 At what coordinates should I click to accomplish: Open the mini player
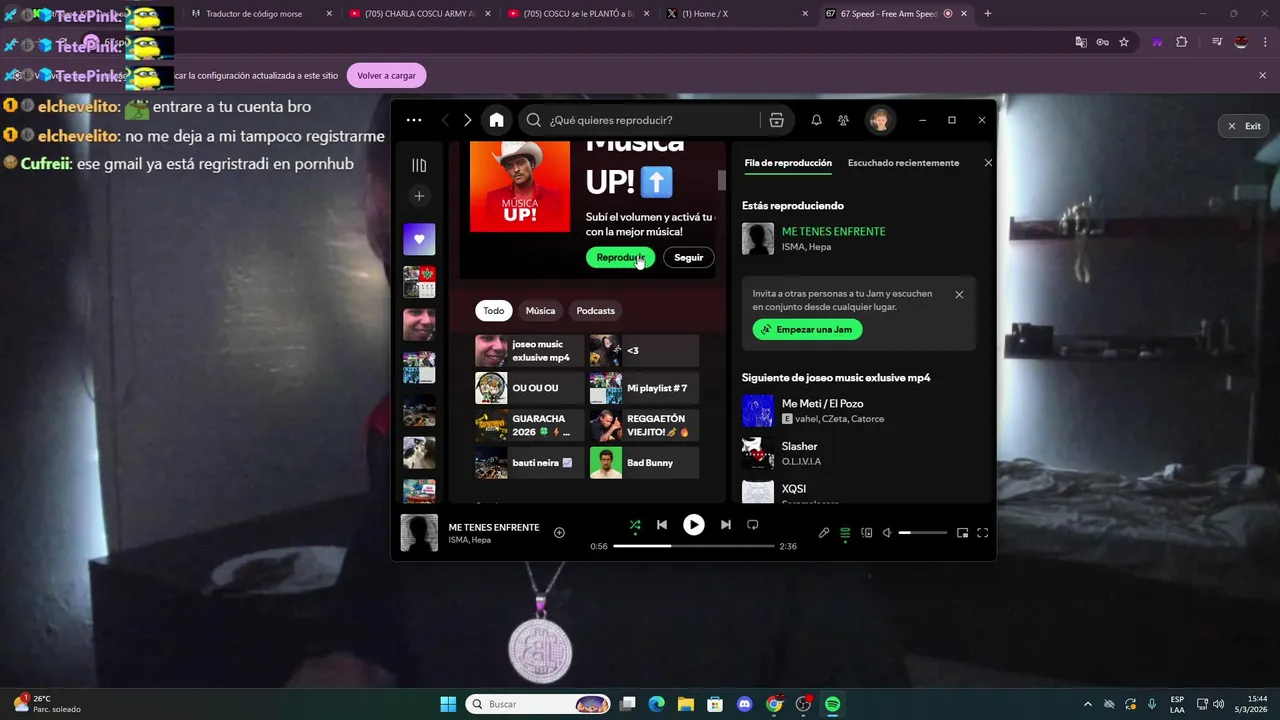[x=962, y=533]
